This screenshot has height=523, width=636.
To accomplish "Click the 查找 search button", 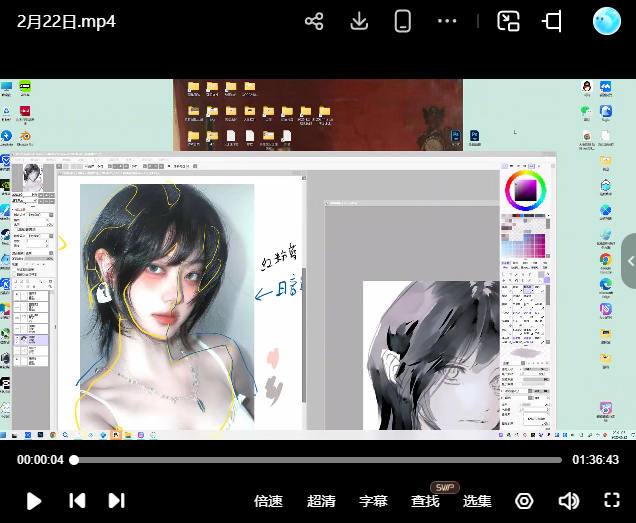I will [x=425, y=501].
